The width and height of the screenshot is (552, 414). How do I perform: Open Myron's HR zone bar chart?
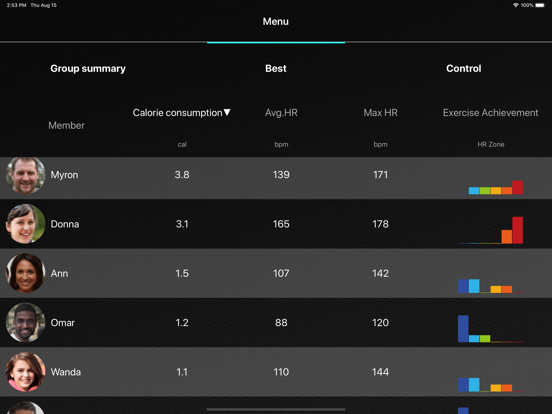click(490, 187)
